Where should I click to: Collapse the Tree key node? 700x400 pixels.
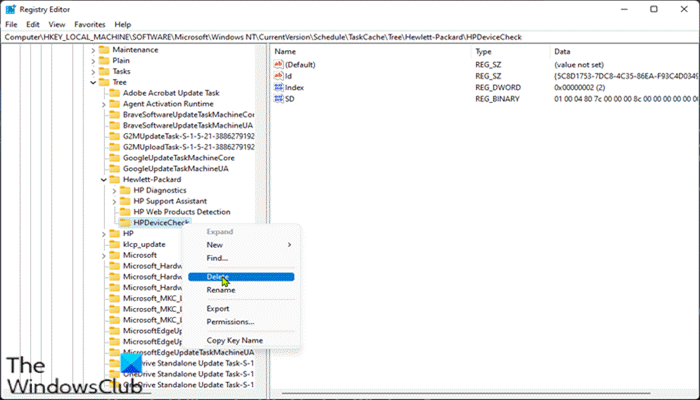point(93,83)
